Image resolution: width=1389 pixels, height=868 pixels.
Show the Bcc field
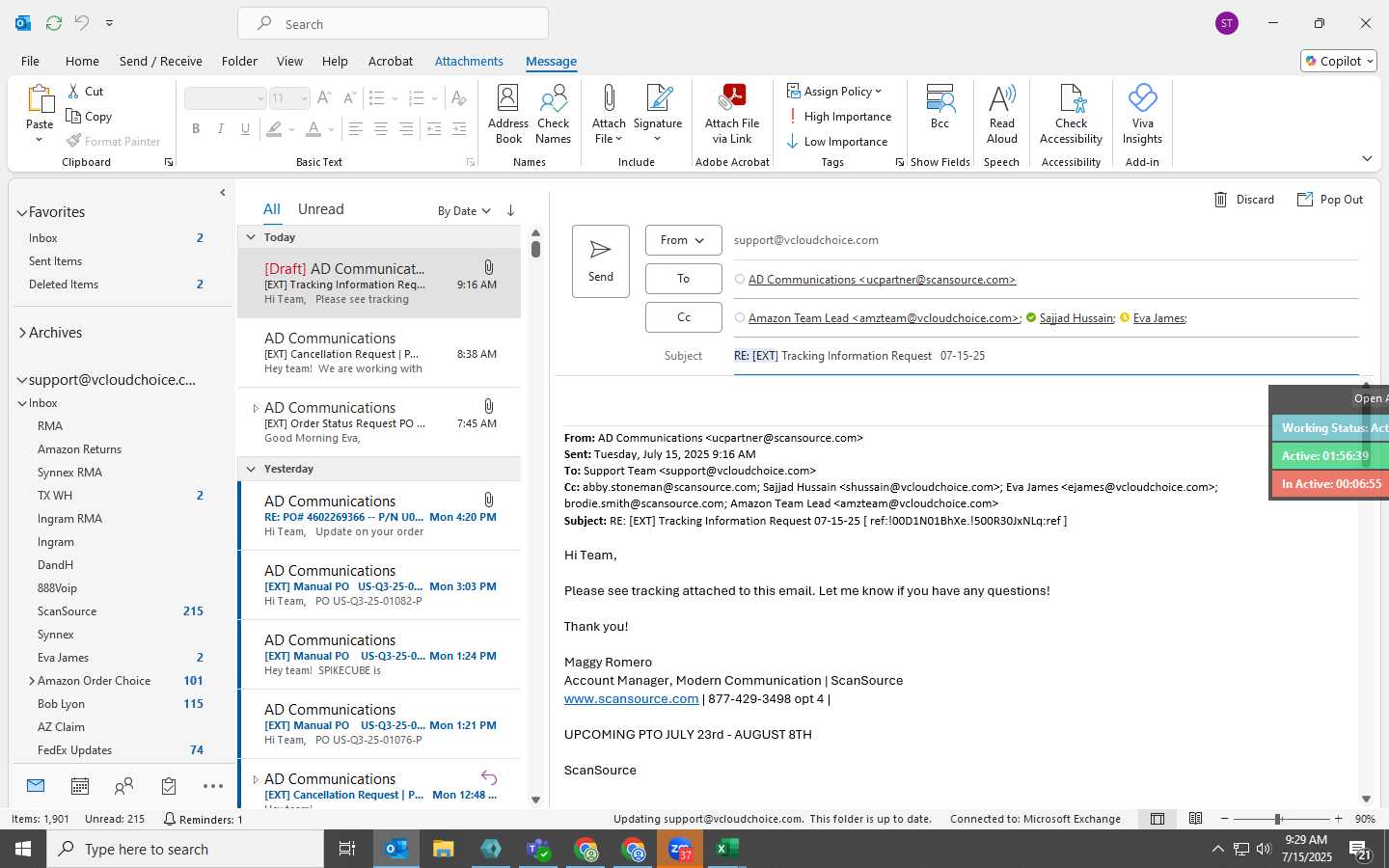[940, 106]
